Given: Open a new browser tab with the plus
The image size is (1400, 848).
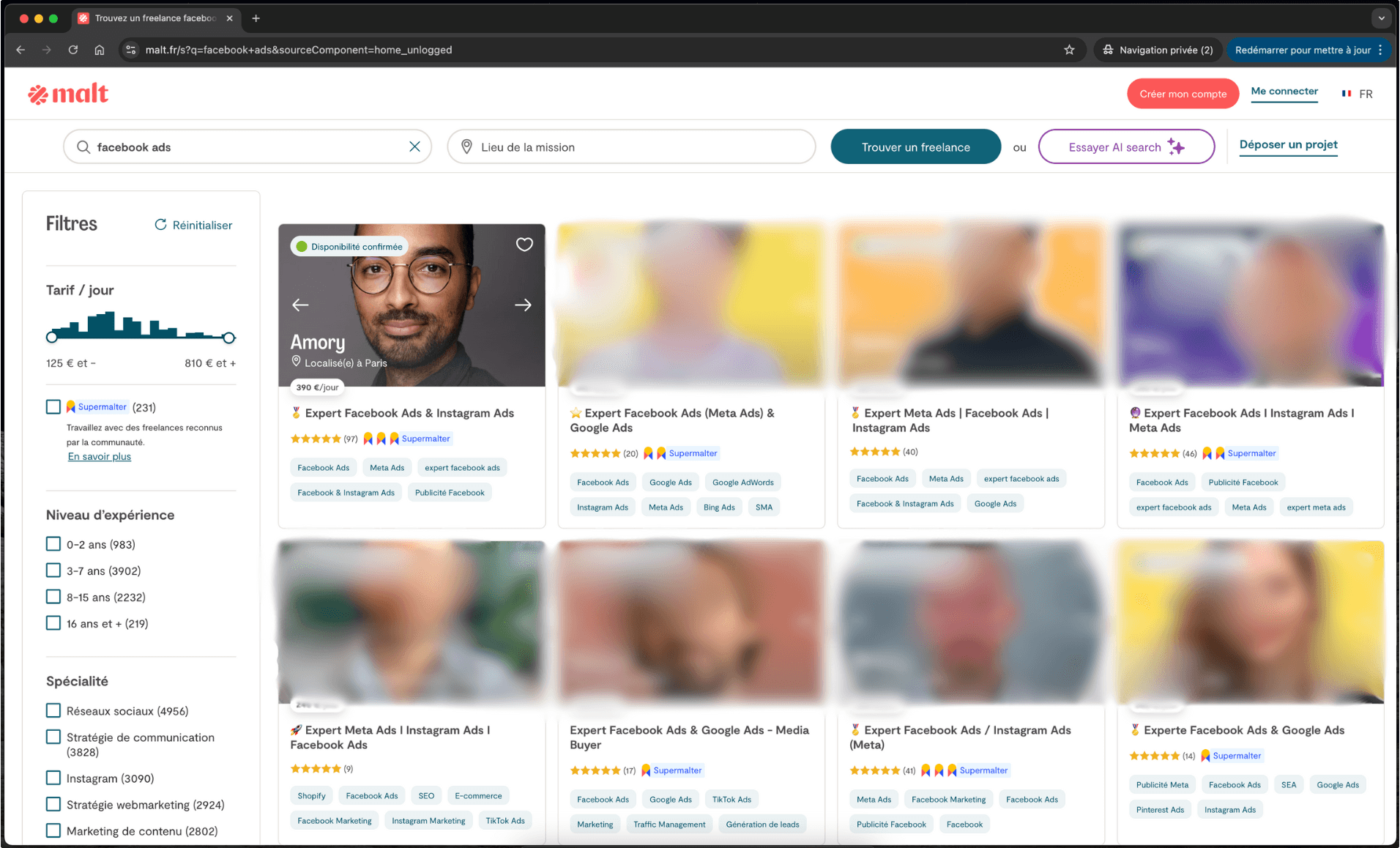Looking at the screenshot, I should coord(256,18).
